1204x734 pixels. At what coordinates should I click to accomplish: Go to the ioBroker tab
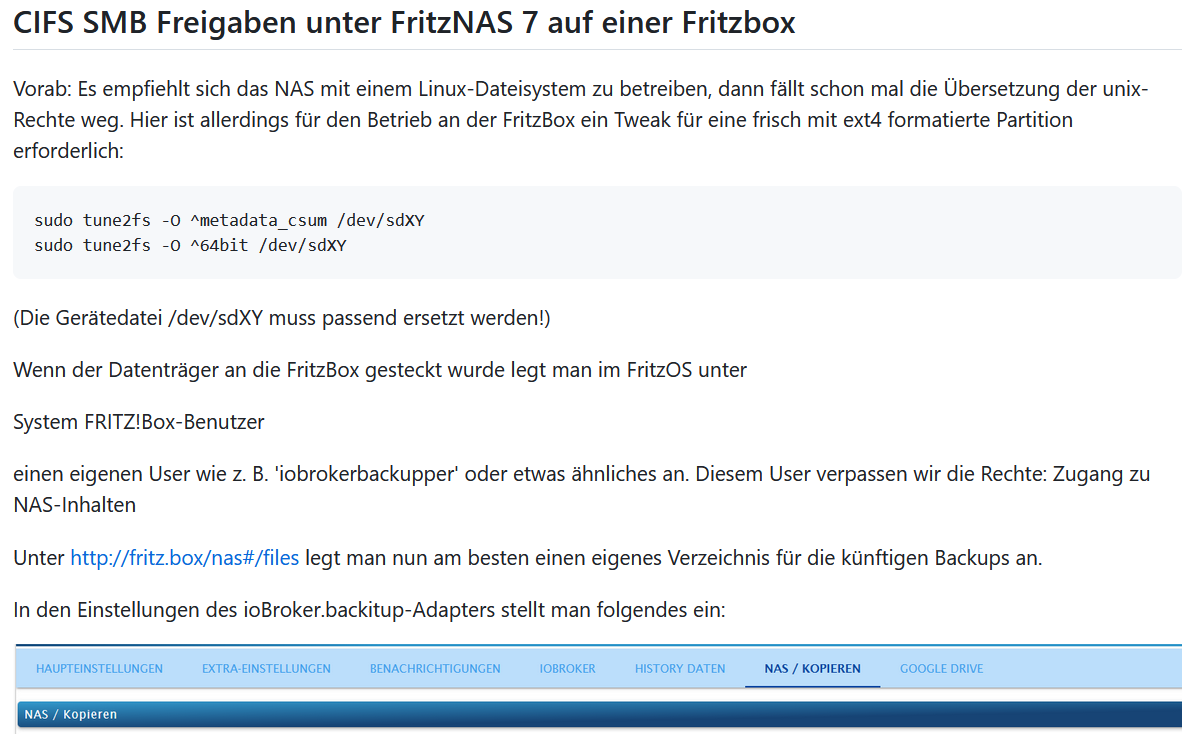tap(567, 669)
